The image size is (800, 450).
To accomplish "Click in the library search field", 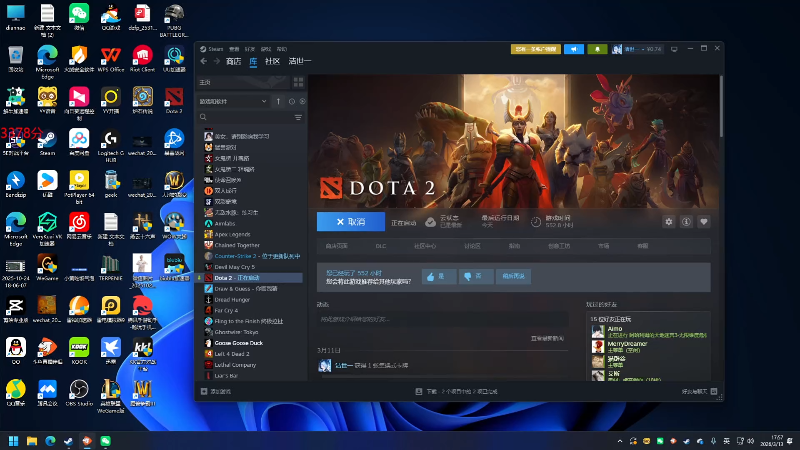I will pyautogui.click(x=245, y=117).
